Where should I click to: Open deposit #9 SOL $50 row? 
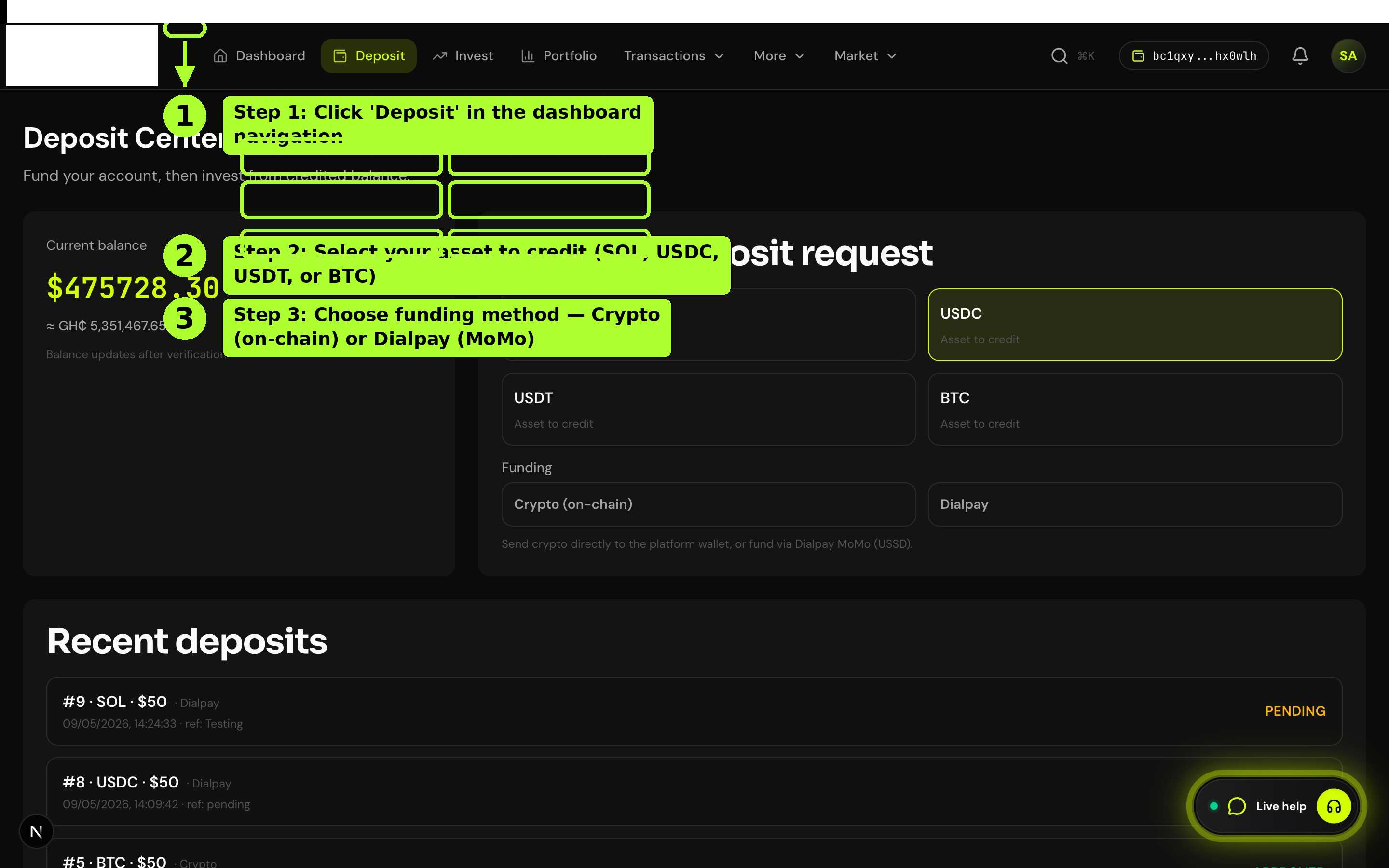[694, 711]
